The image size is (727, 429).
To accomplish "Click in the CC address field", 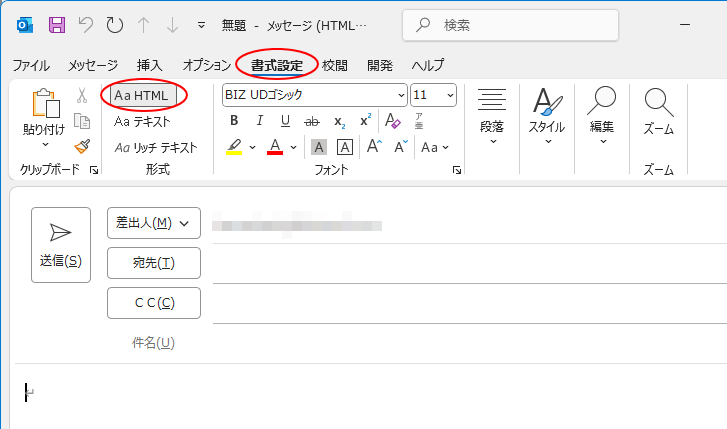I will (470, 303).
